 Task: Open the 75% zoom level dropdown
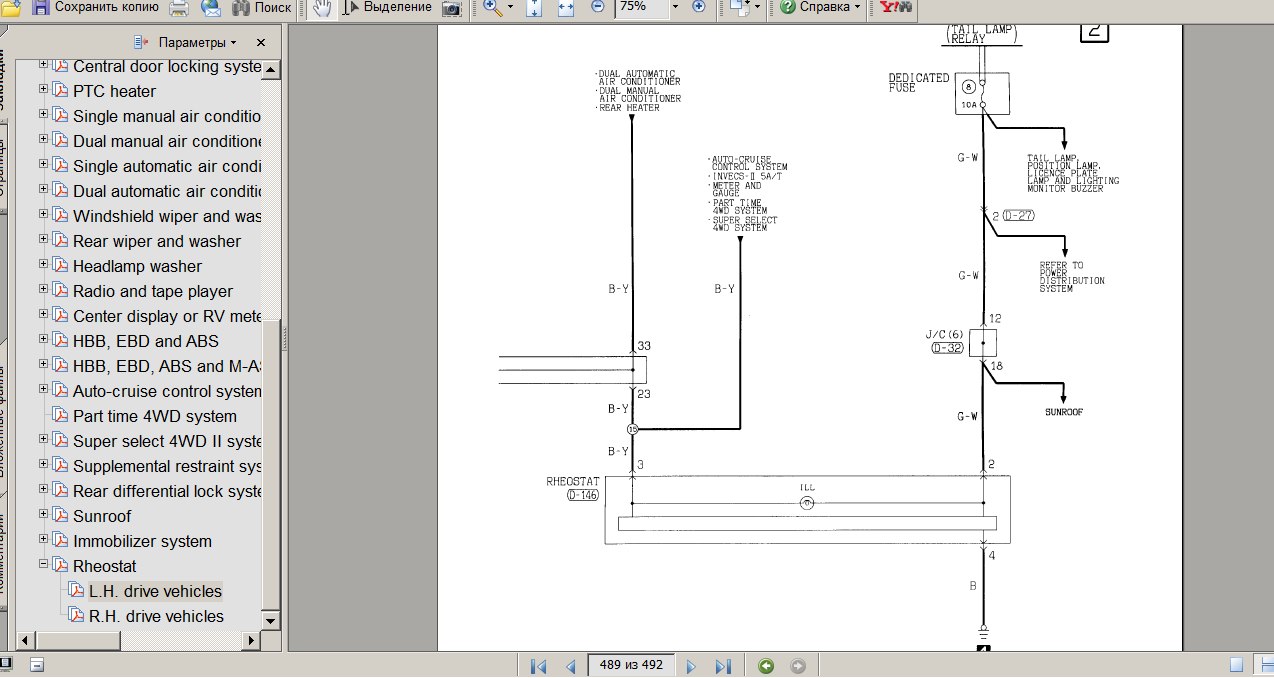pyautogui.click(x=674, y=7)
